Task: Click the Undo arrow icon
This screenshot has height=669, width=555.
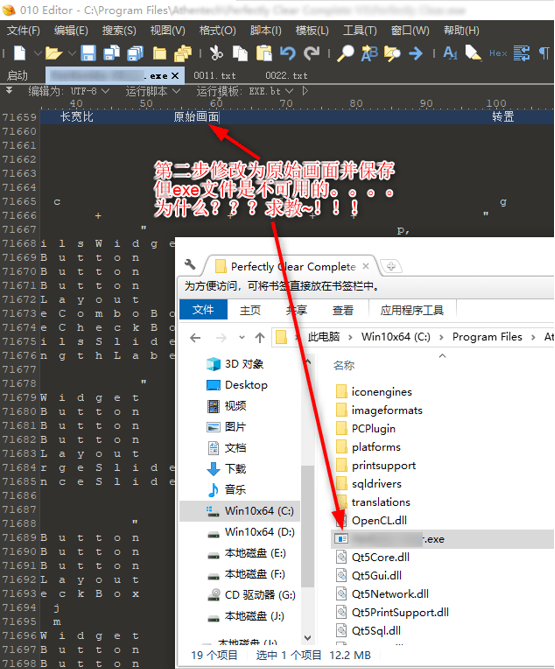Action: [x=288, y=53]
